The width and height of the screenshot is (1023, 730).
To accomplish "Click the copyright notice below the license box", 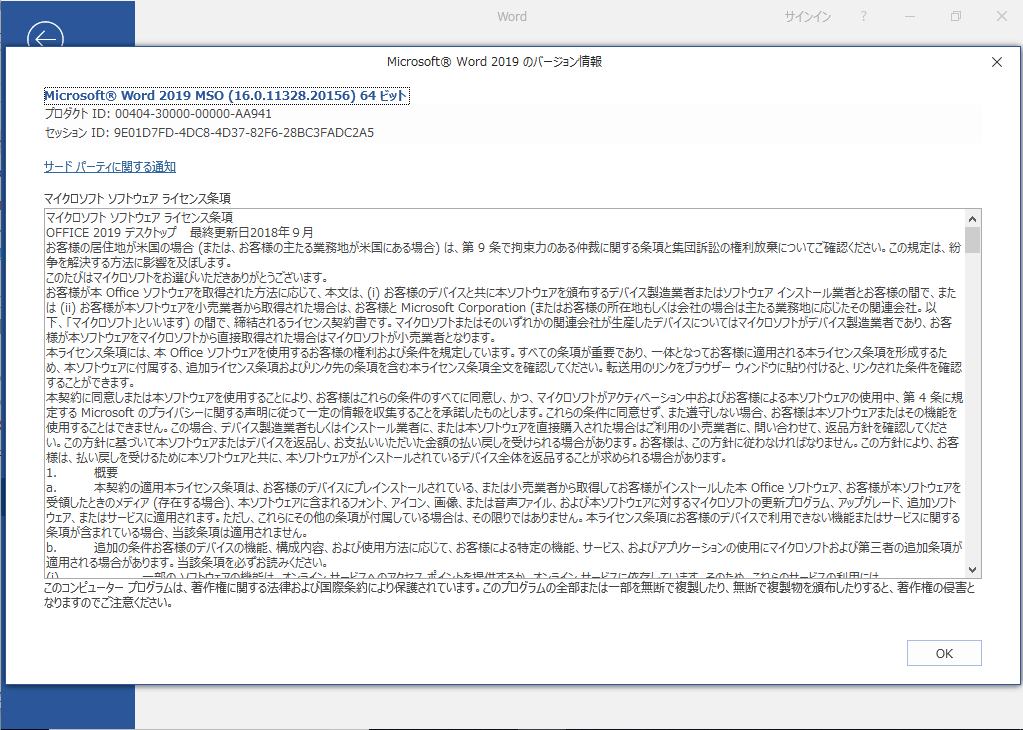I will pyautogui.click(x=510, y=595).
